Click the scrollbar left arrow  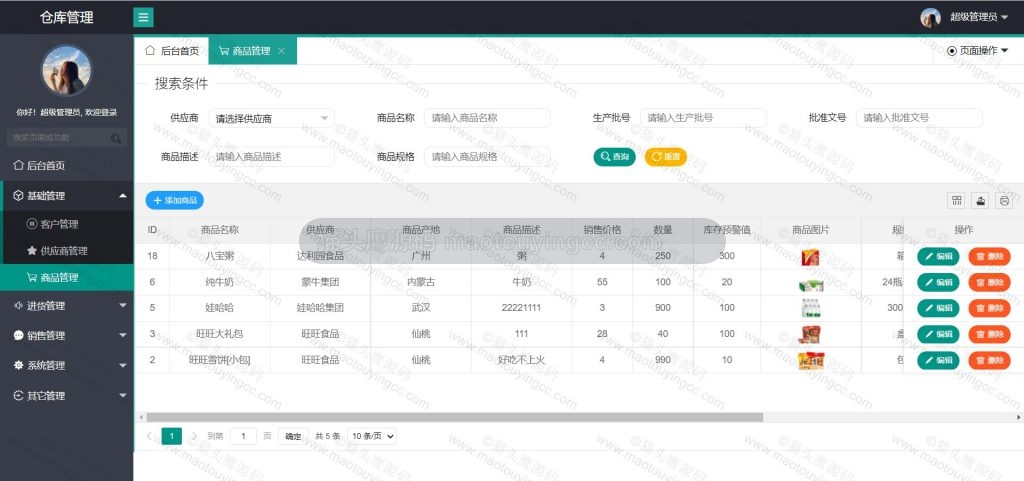point(140,417)
